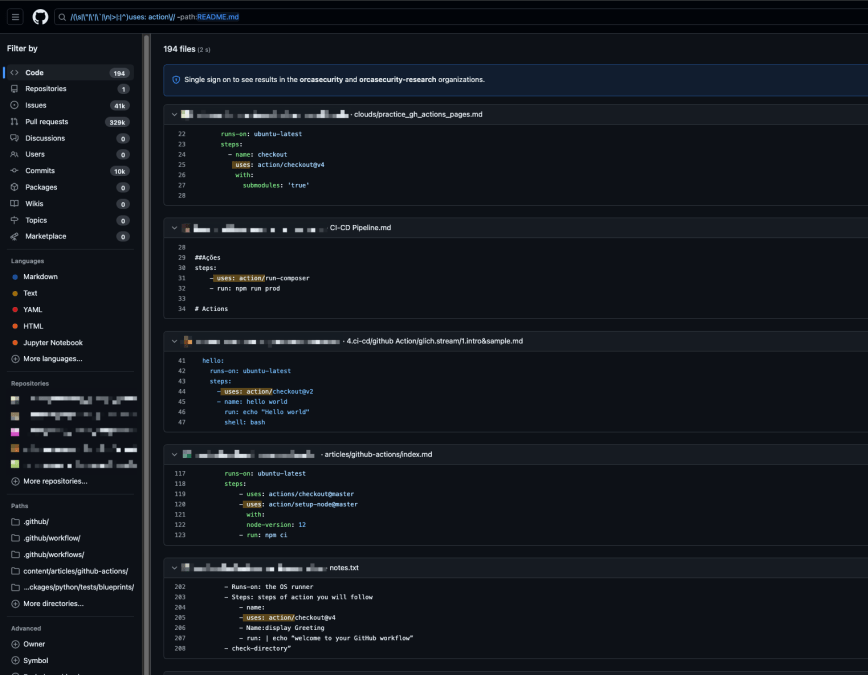Image resolution: width=868 pixels, height=675 pixels.
Task: Collapse the 1.intro&sample.md result
Action: pos(174,341)
